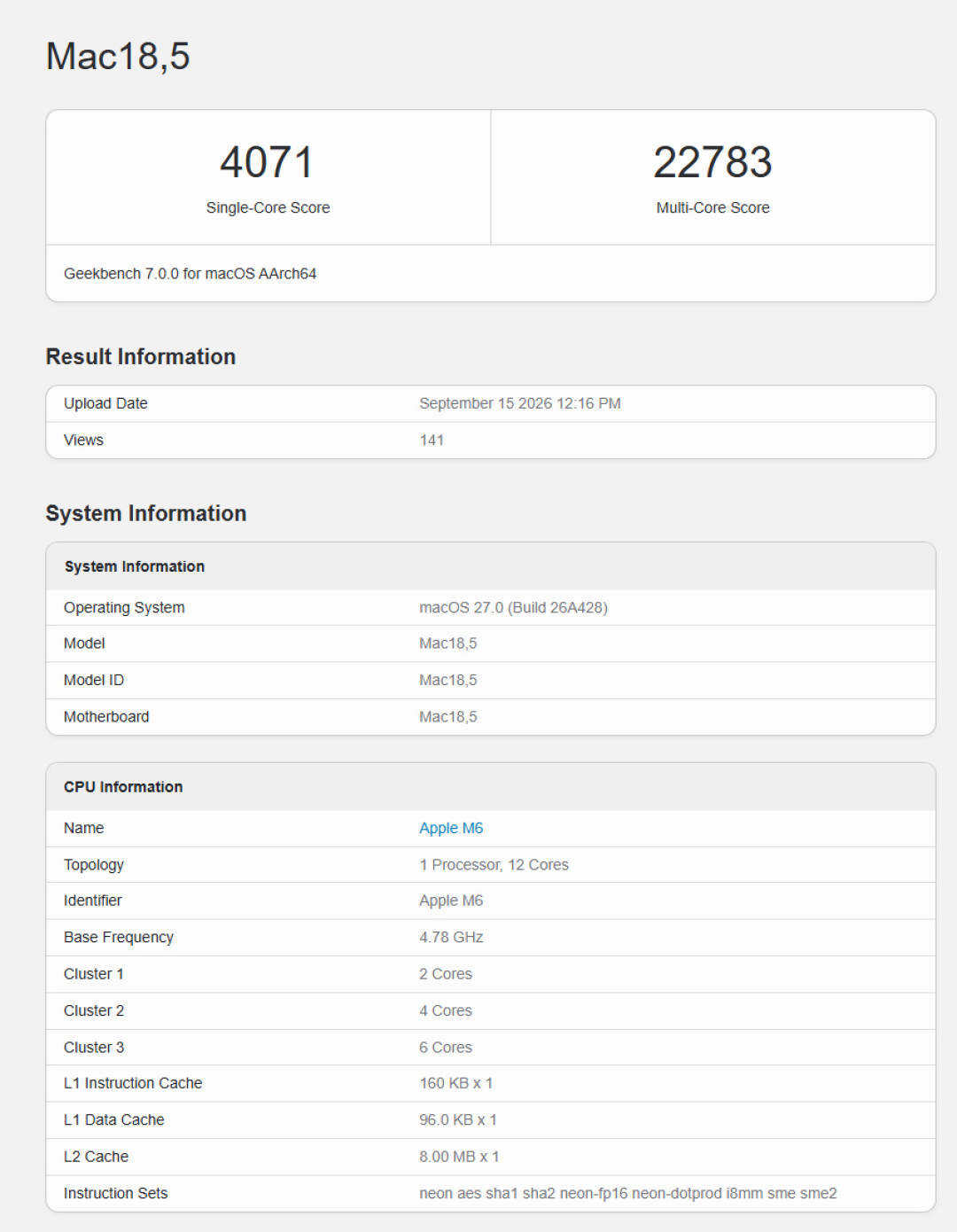Click the Operating System label
Screen dimensions: 957x1232
click(124, 608)
